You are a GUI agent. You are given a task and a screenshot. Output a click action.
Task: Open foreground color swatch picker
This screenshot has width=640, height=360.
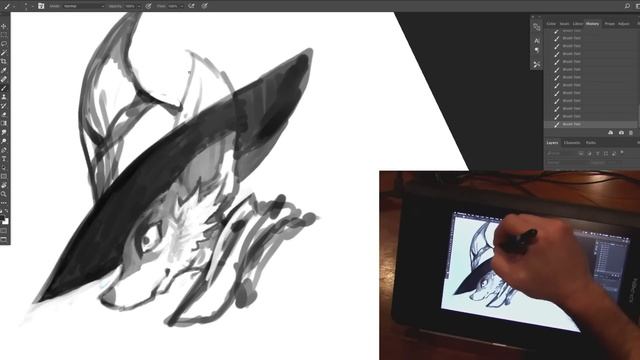click(2, 218)
